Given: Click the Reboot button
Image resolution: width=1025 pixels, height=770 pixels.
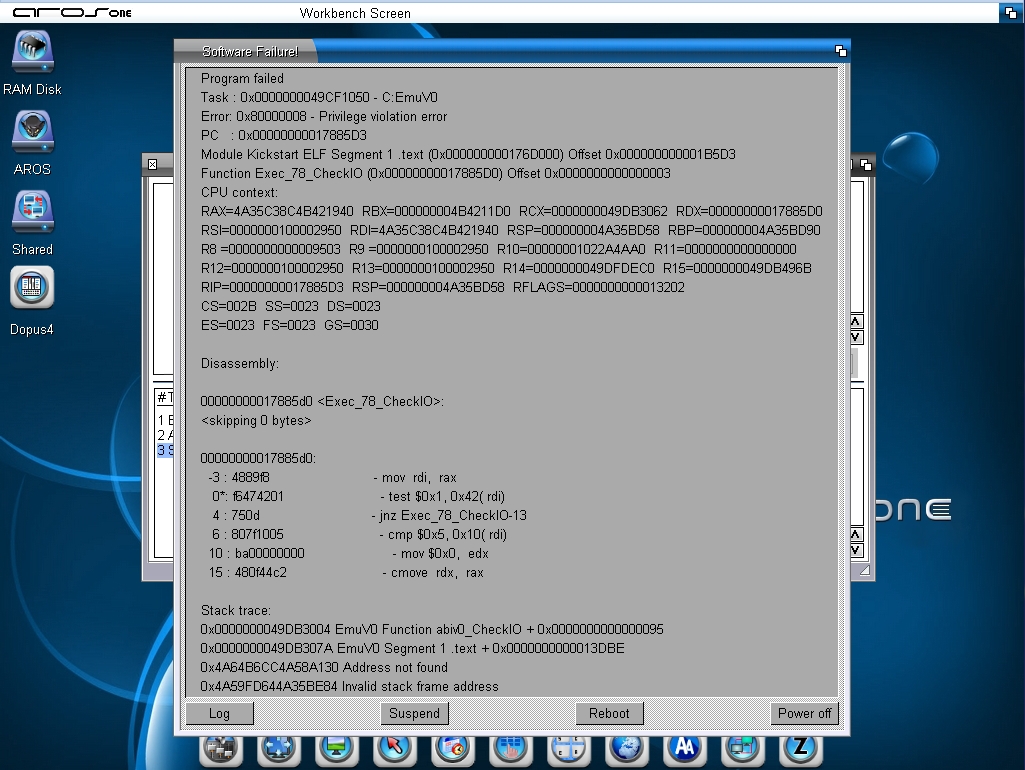Looking at the screenshot, I should (x=609, y=713).
